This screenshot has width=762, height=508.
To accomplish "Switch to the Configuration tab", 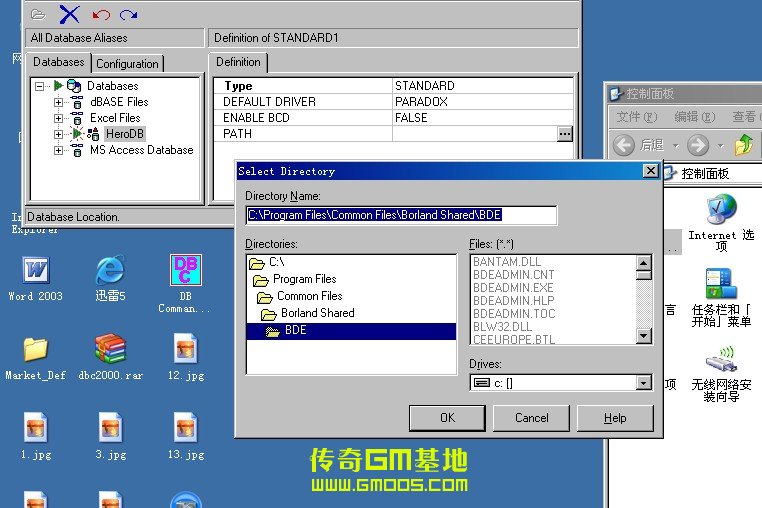I will click(x=127, y=64).
